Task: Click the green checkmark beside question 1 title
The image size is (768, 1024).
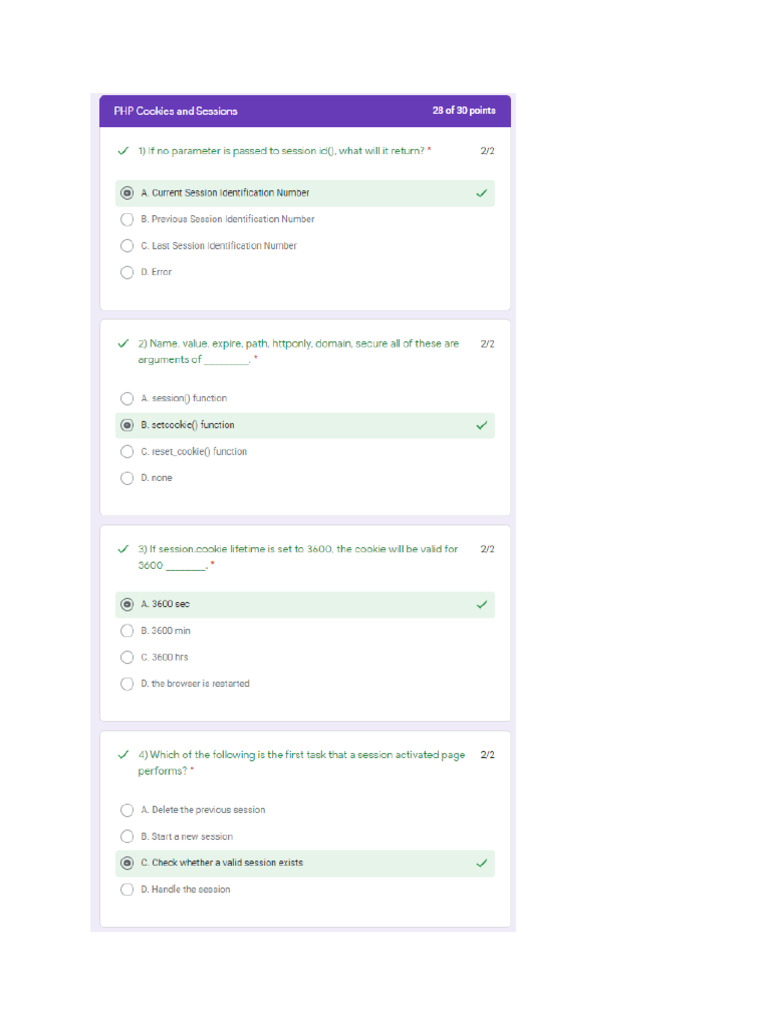Action: click(x=123, y=151)
